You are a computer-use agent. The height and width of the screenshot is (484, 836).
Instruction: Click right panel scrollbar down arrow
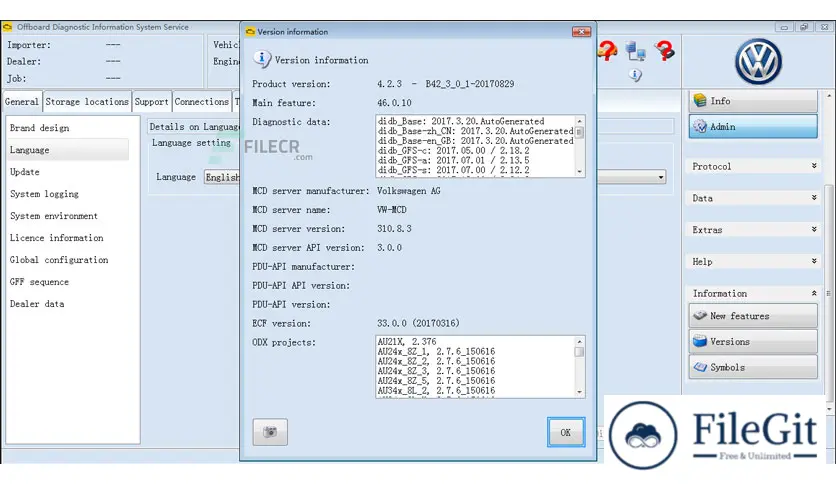829,409
